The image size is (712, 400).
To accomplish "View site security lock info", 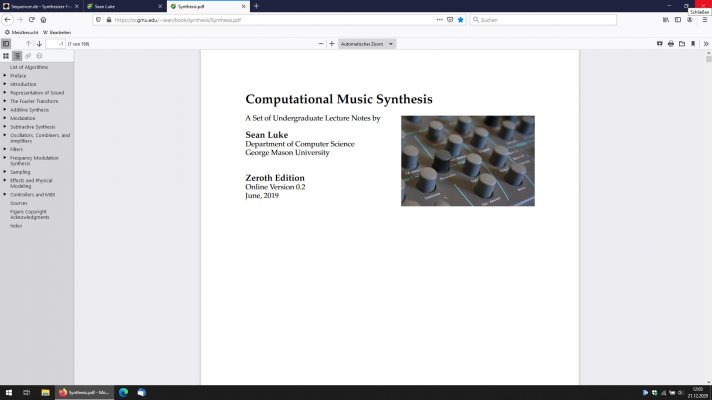I will pos(109,20).
